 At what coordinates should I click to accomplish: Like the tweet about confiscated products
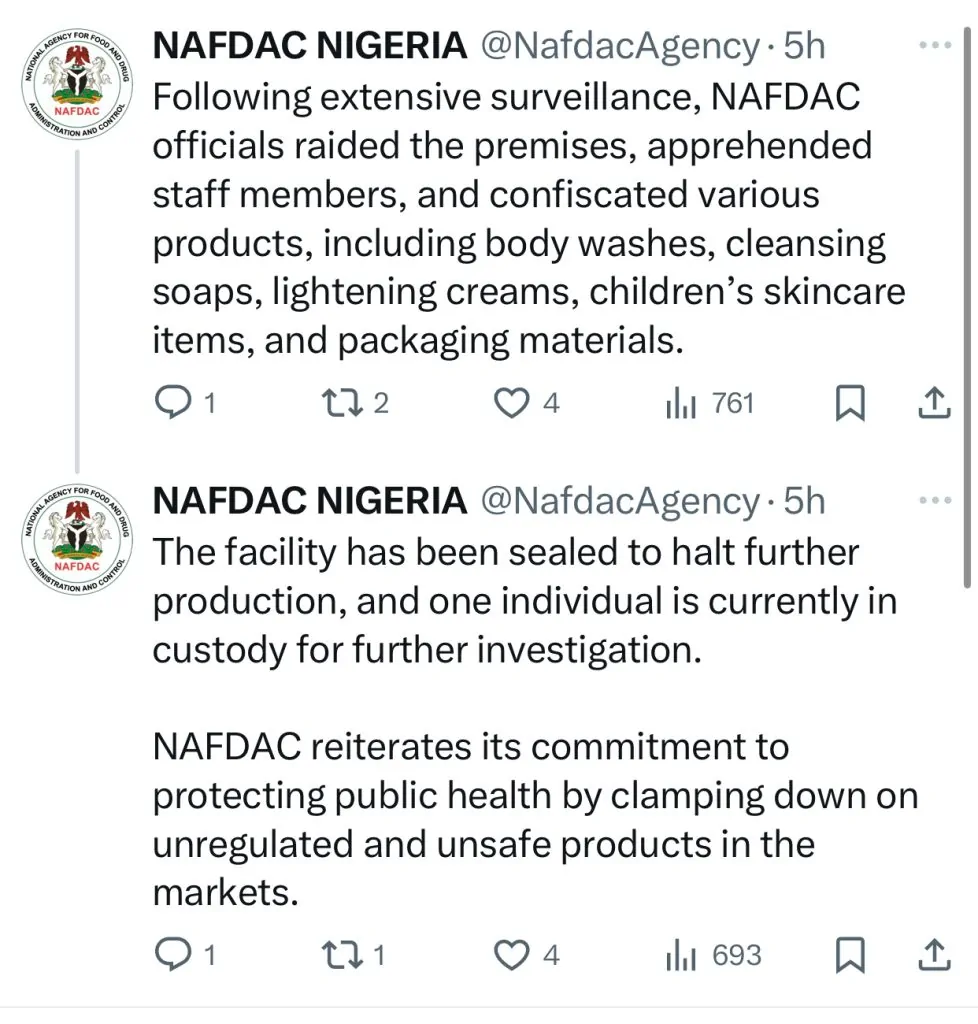click(x=514, y=402)
